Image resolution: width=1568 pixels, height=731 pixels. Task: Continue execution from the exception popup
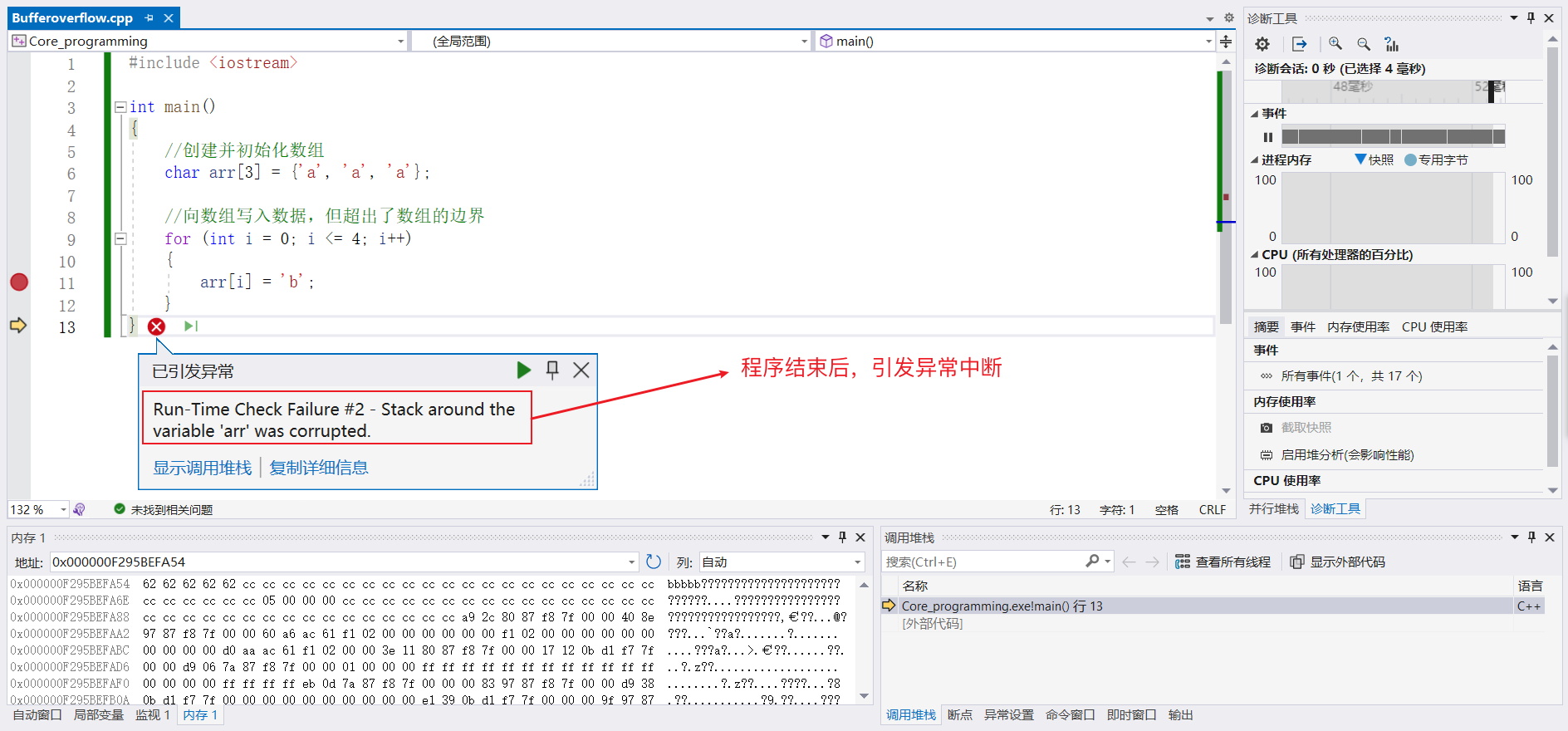click(523, 370)
